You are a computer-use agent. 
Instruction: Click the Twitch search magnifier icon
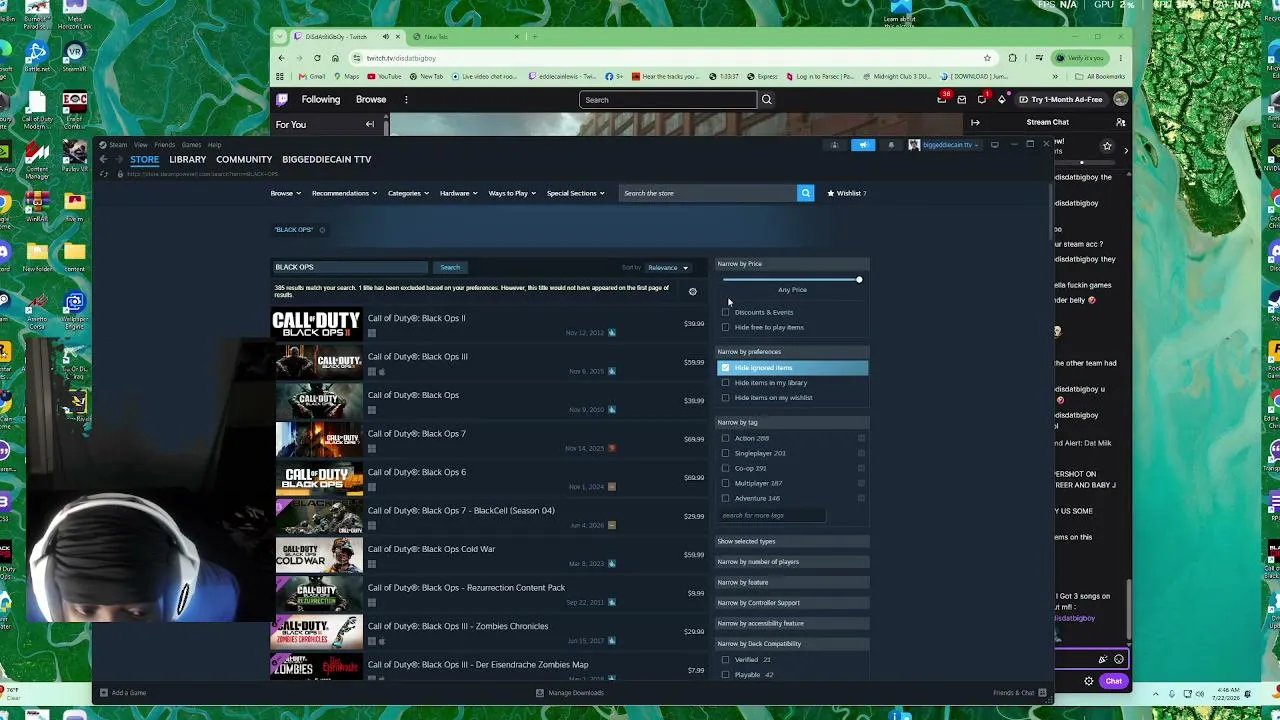click(767, 100)
